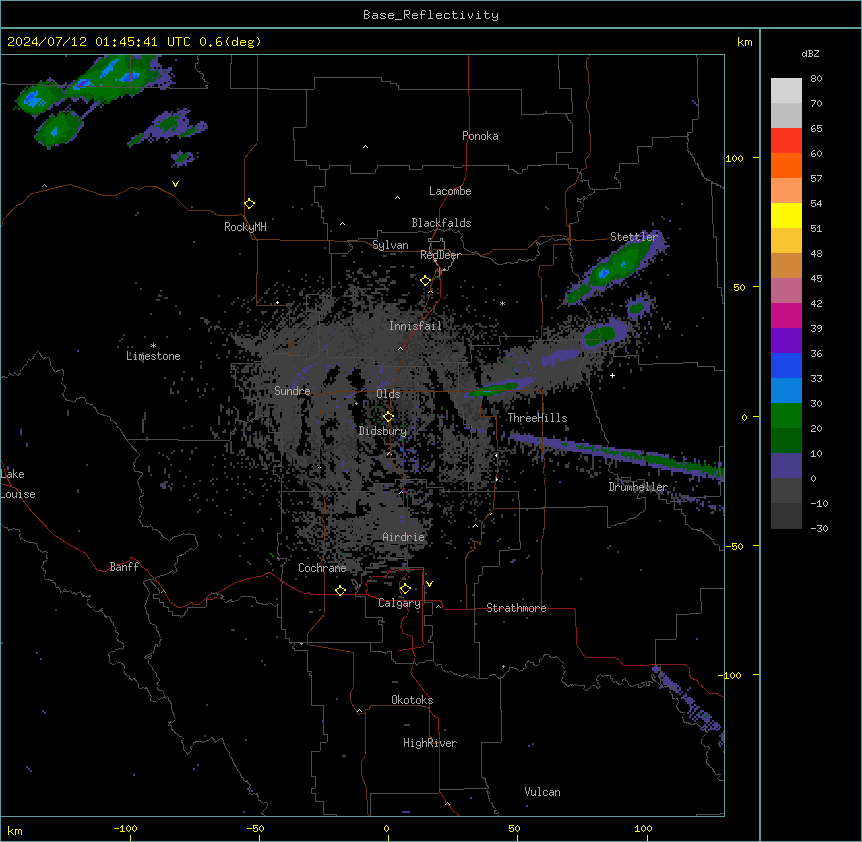The image size is (862, 842).
Task: Click the Sylvan label
Action: tap(390, 245)
